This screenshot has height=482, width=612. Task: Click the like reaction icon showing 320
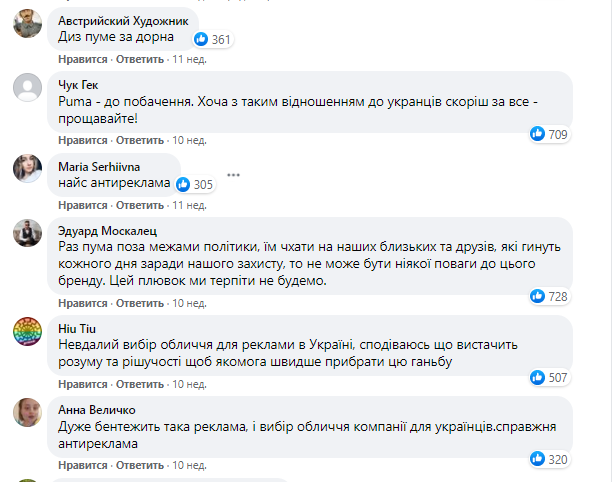click(538, 460)
